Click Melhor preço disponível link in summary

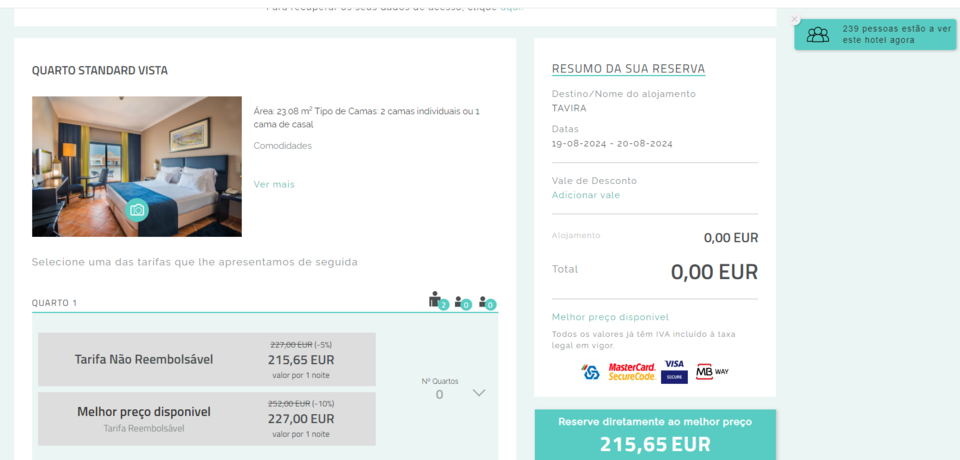point(609,317)
